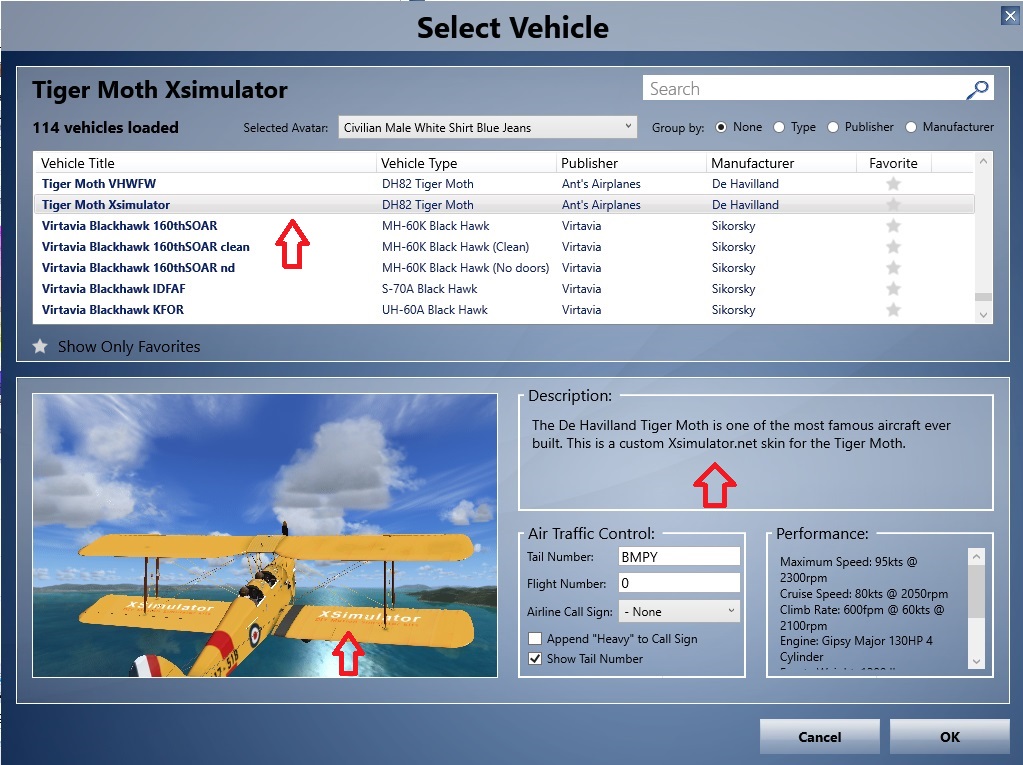Open Airline Call Sign dropdown
The image size is (1023, 765).
tap(679, 612)
